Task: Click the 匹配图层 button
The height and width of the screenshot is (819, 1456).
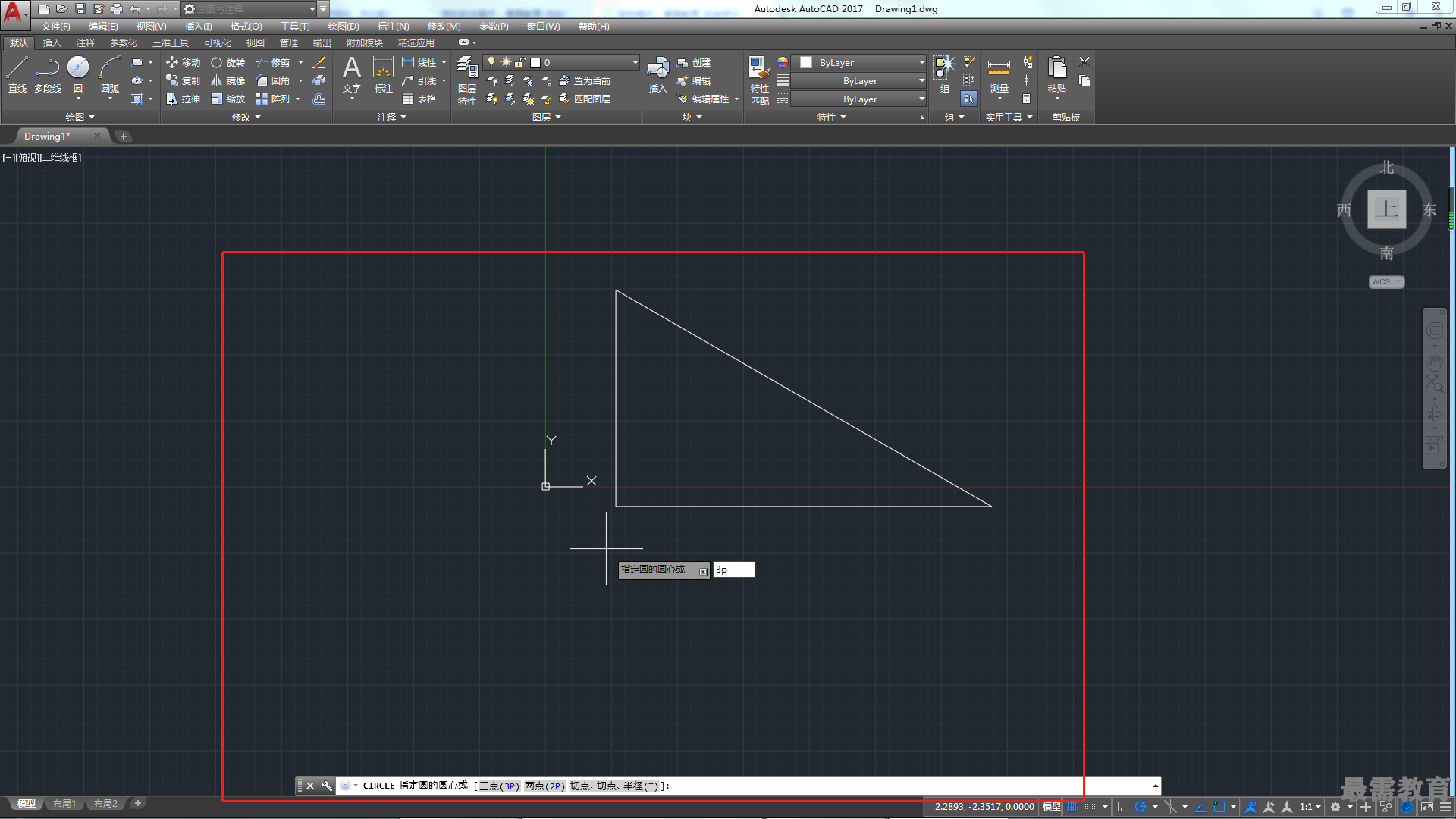Action: coord(584,99)
